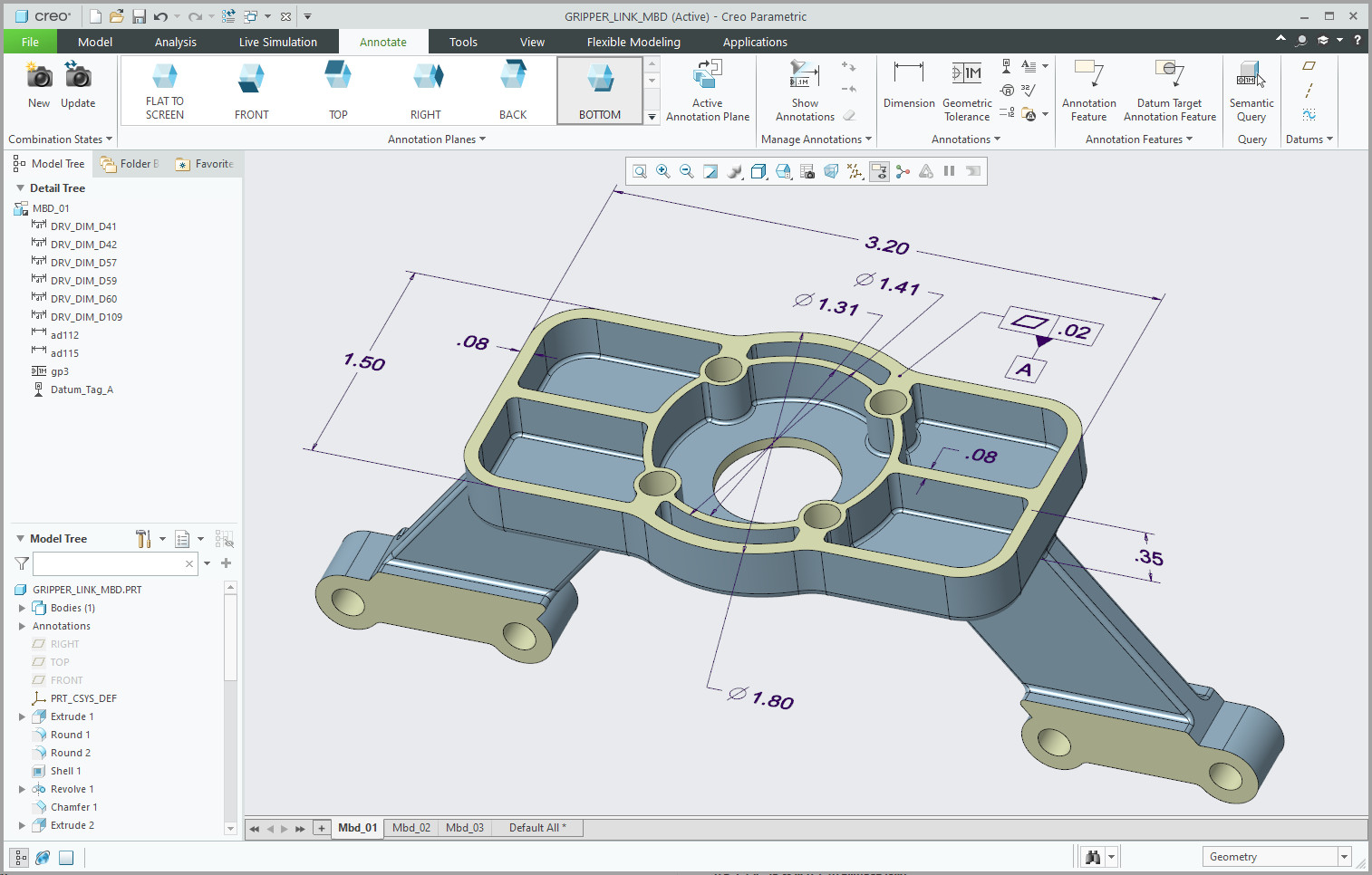This screenshot has height=875, width=1372.
Task: Click Zoom In in graphics toolbar
Action: pyautogui.click(x=663, y=171)
